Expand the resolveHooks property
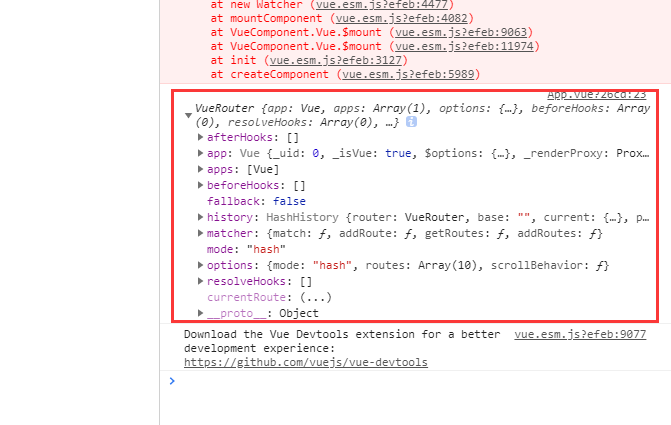 point(200,281)
